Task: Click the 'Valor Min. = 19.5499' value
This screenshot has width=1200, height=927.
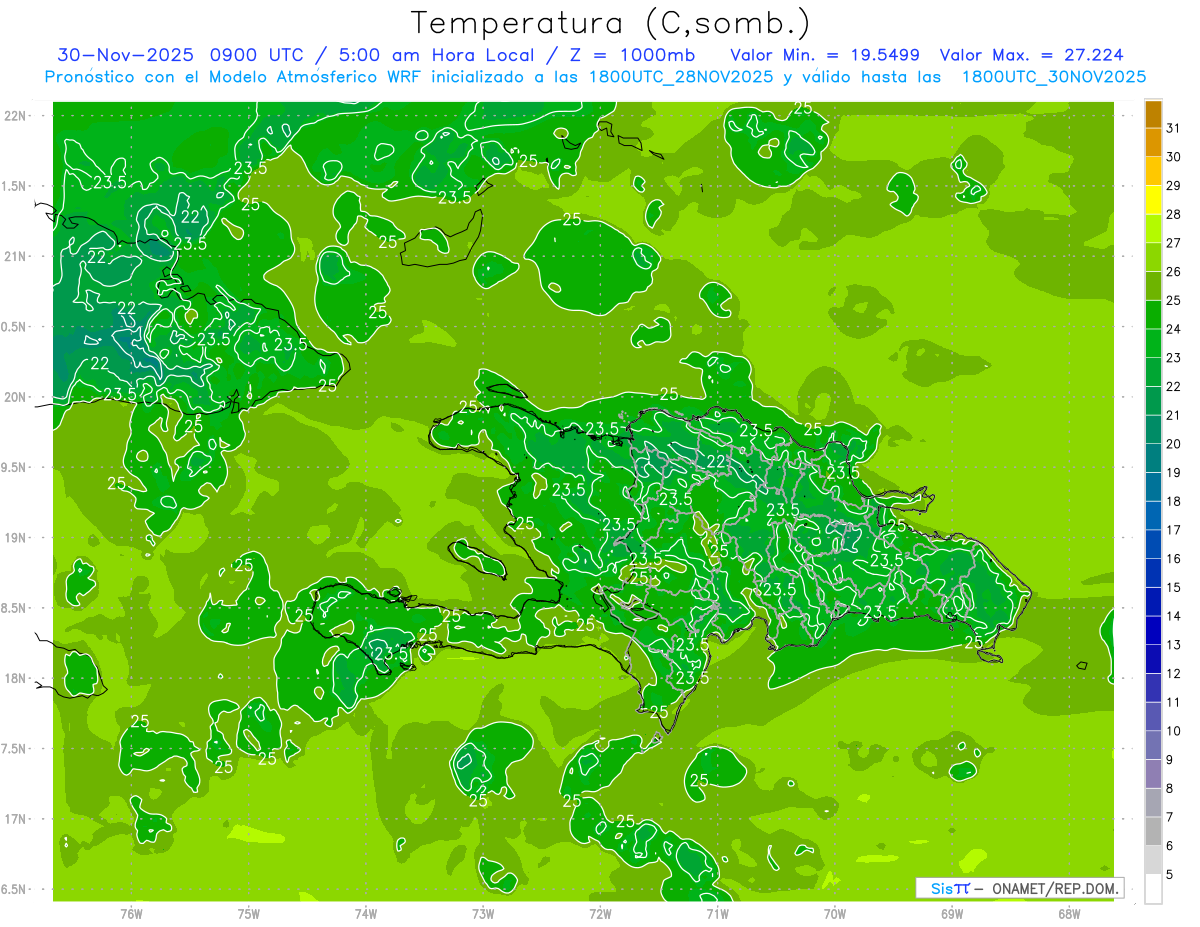Action: point(825,55)
